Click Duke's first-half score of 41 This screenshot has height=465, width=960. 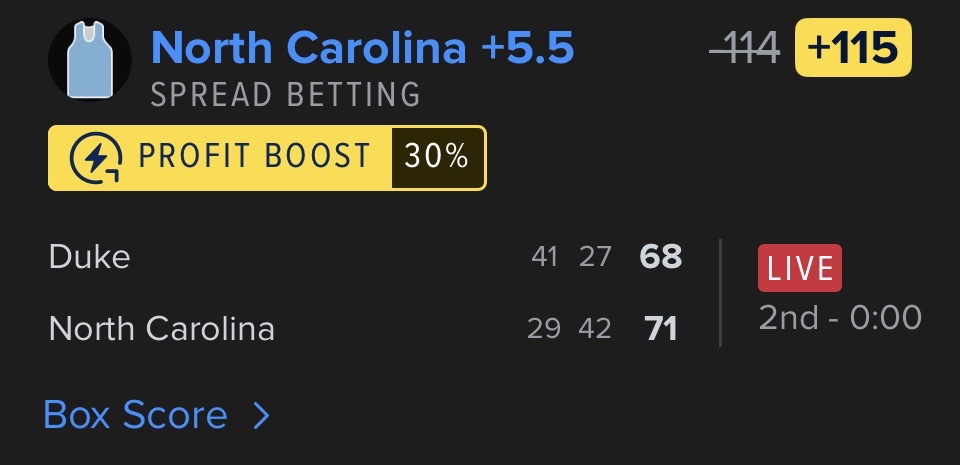(545, 257)
